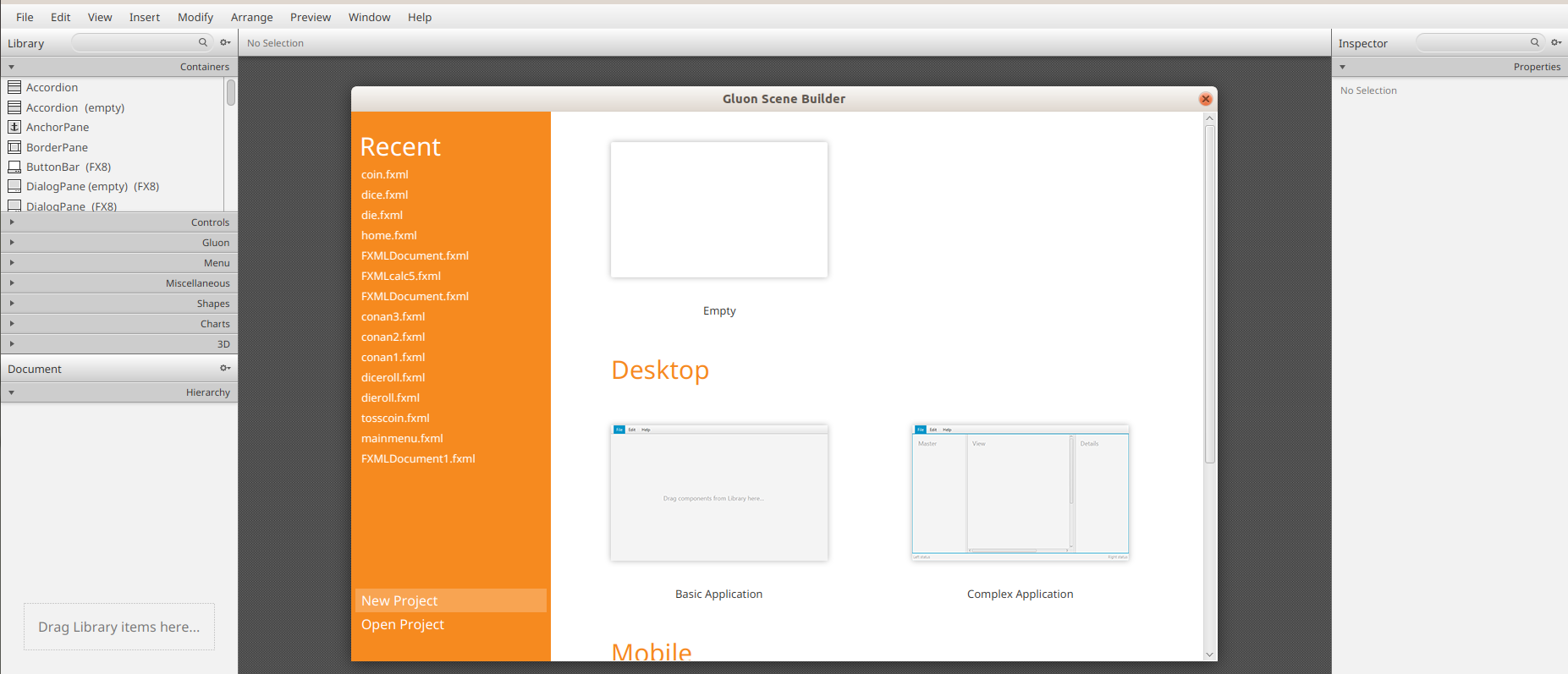Open recent file mainmenu.fxml

[x=402, y=438]
